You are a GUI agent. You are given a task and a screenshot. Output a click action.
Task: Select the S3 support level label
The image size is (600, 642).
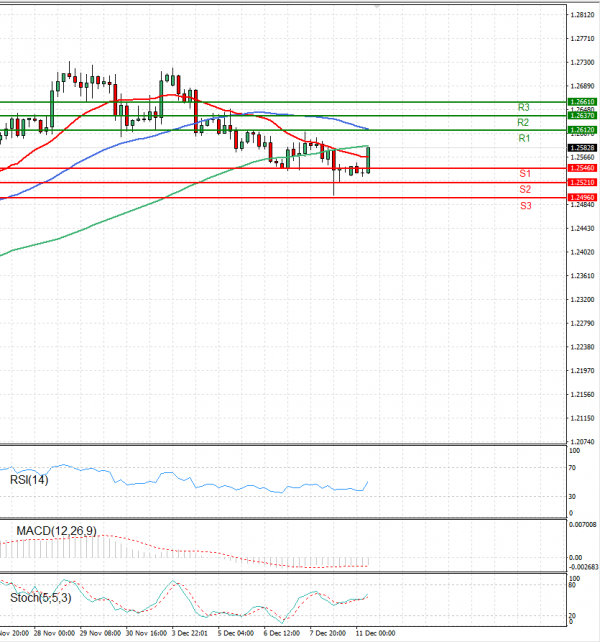point(524,205)
